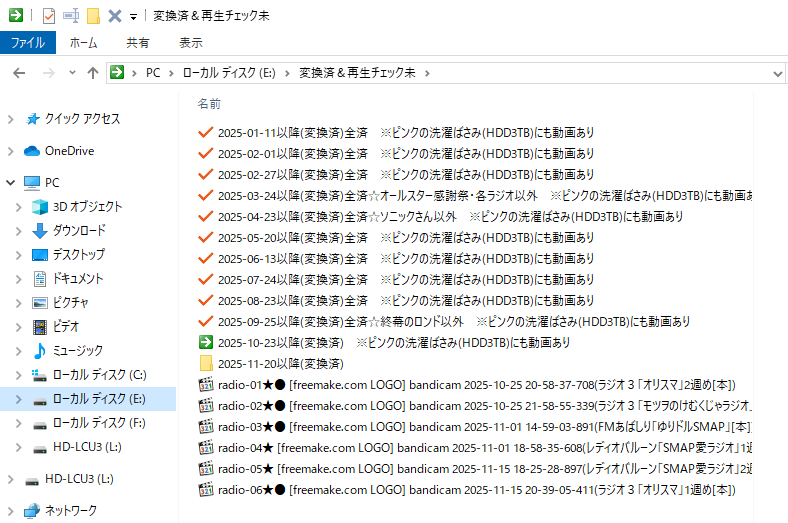Select ミュージック folder in the sidebar
This screenshot has height=523, width=788.
pos(77,351)
